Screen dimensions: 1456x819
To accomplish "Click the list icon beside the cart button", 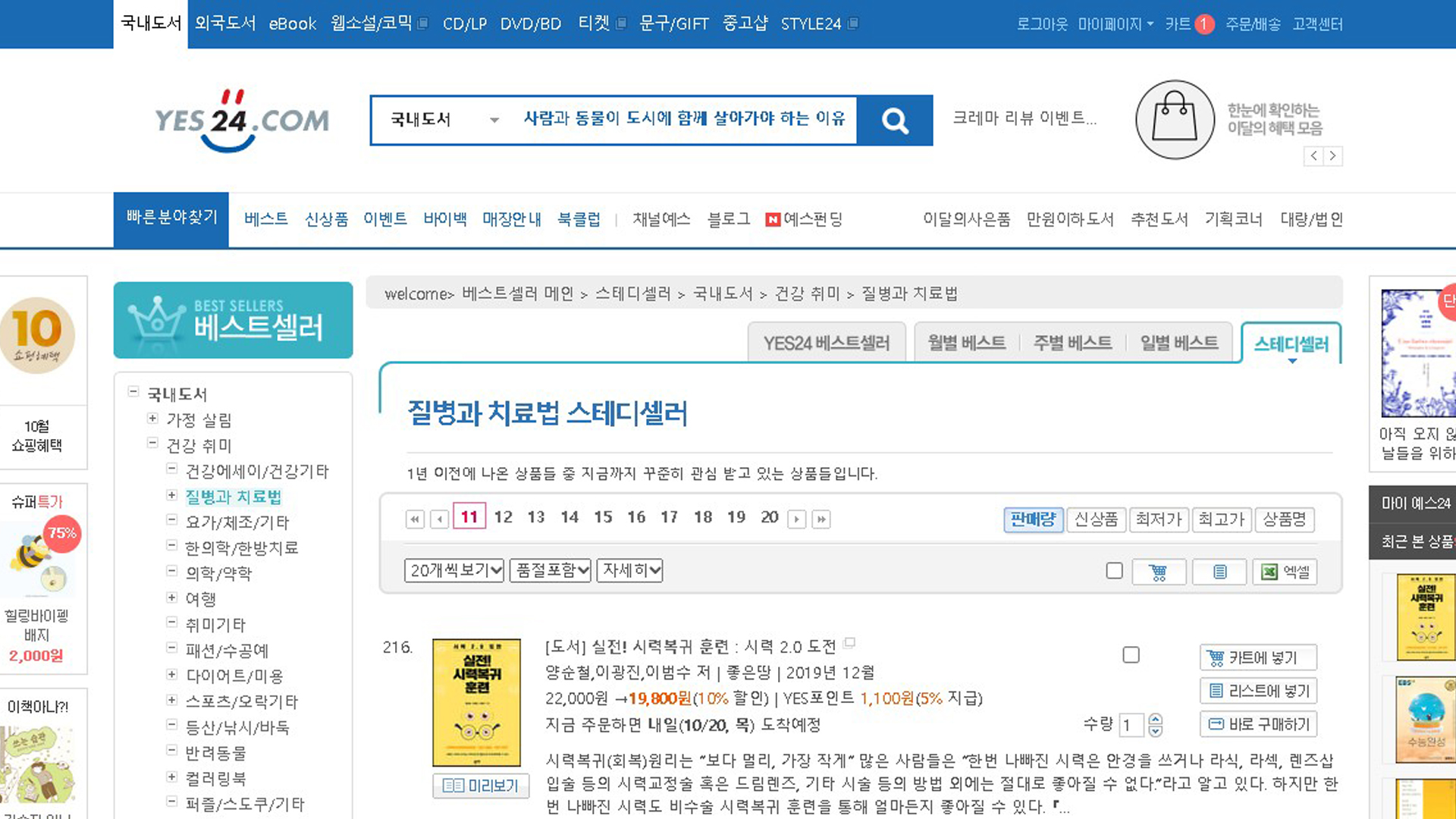I will tap(1219, 572).
